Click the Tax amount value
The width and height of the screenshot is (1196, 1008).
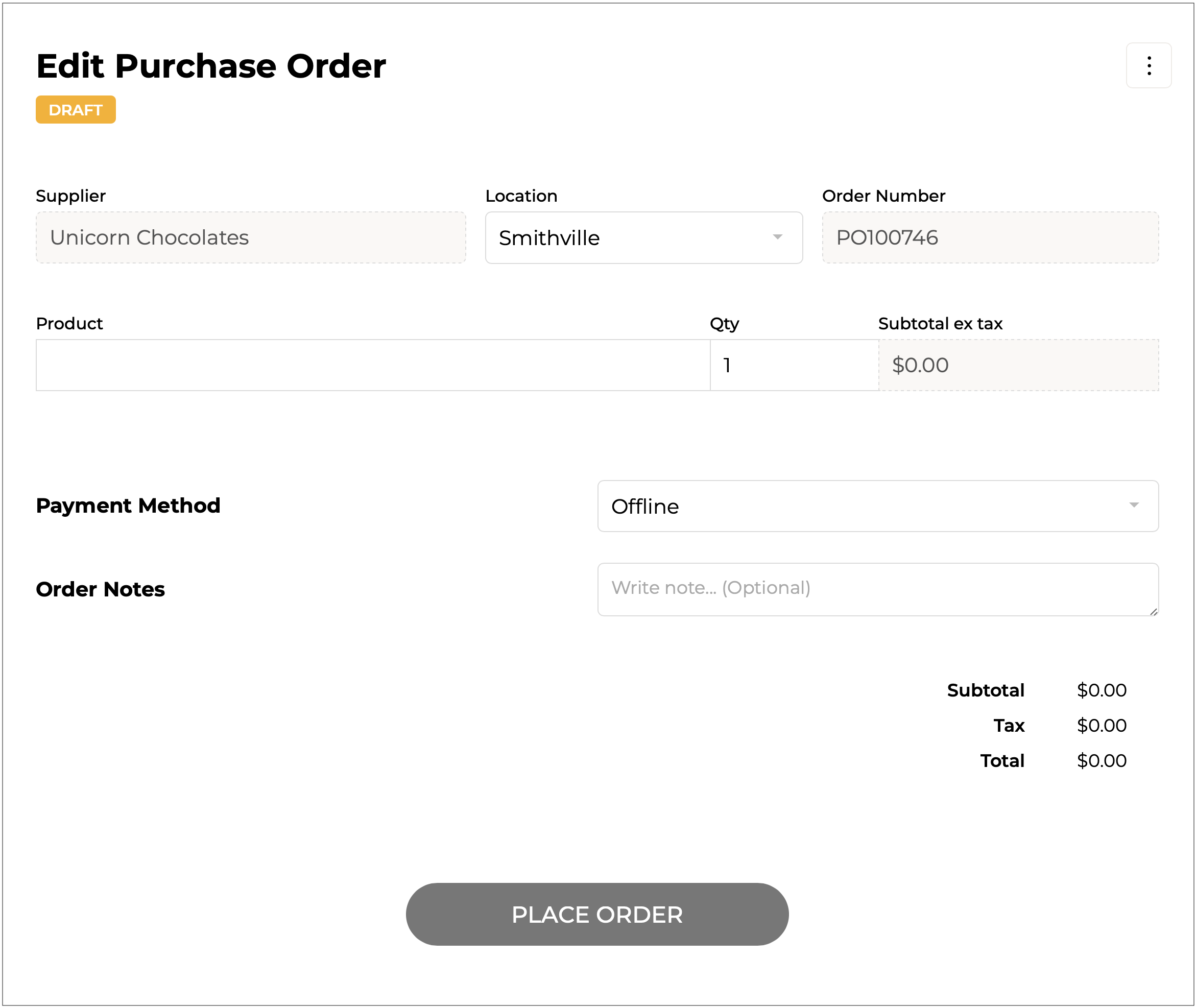[x=1101, y=725]
